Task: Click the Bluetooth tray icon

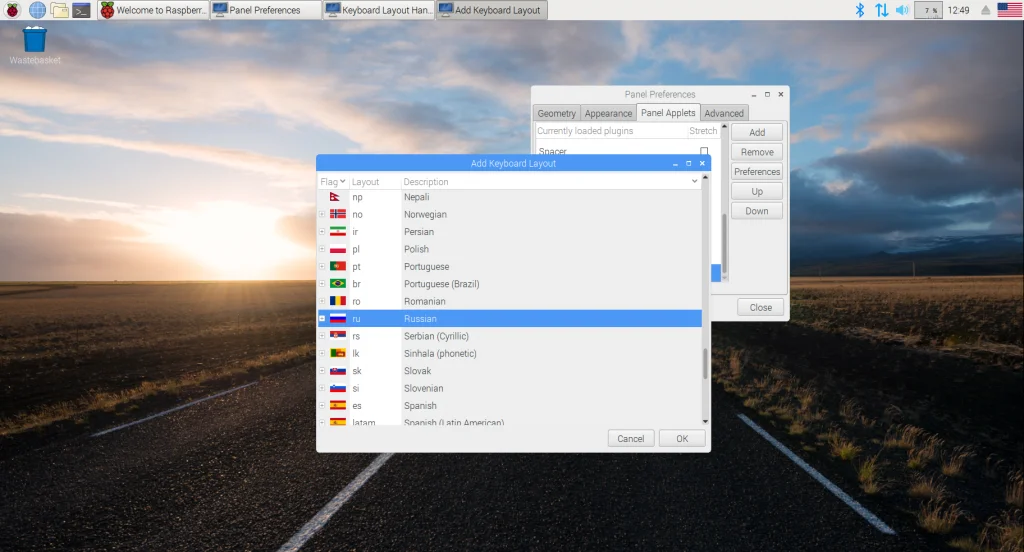Action: pos(859,10)
